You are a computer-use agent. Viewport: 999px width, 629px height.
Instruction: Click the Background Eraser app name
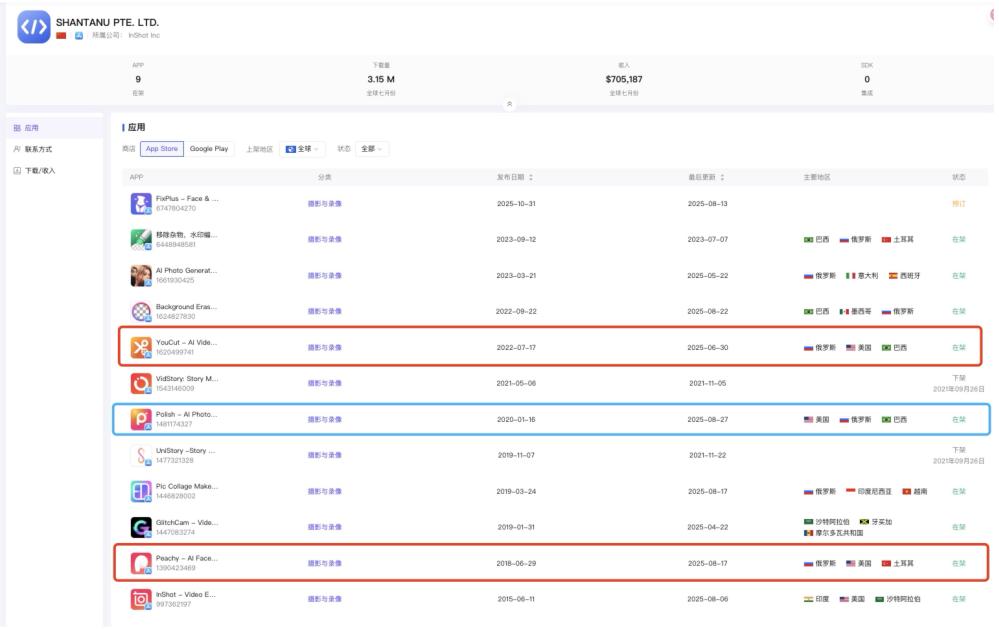pyautogui.click(x=186, y=307)
